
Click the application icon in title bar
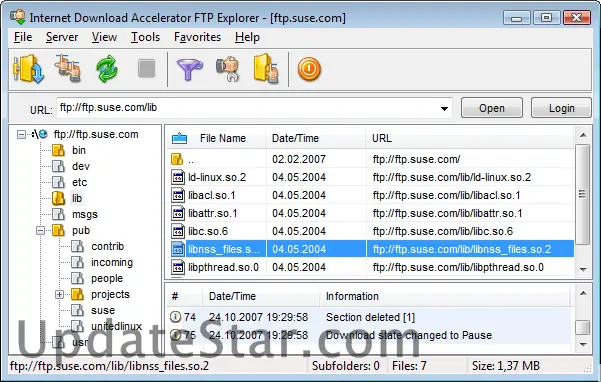[18, 17]
